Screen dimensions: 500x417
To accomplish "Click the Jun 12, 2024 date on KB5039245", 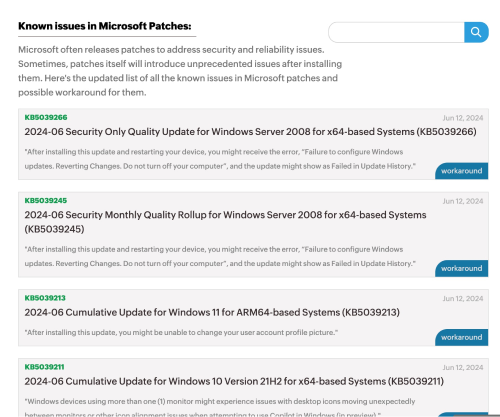I will [463, 201].
